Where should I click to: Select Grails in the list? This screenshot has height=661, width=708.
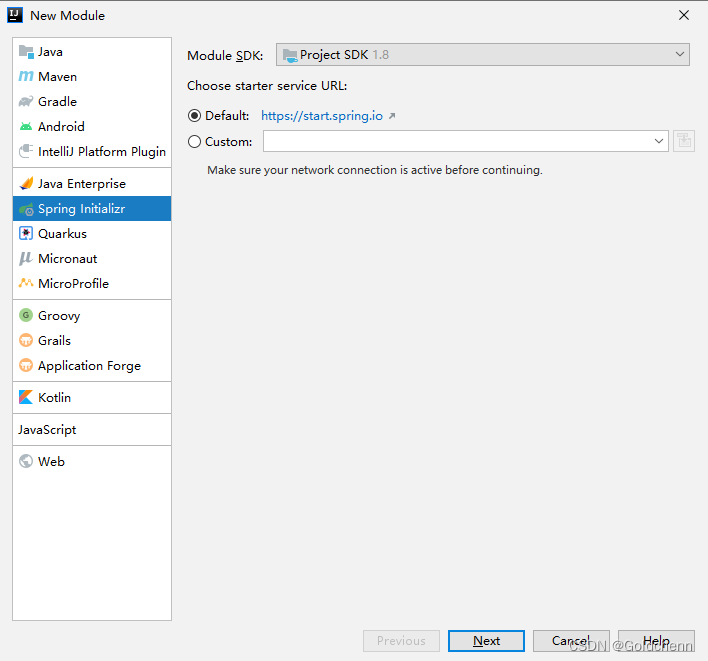click(92, 340)
